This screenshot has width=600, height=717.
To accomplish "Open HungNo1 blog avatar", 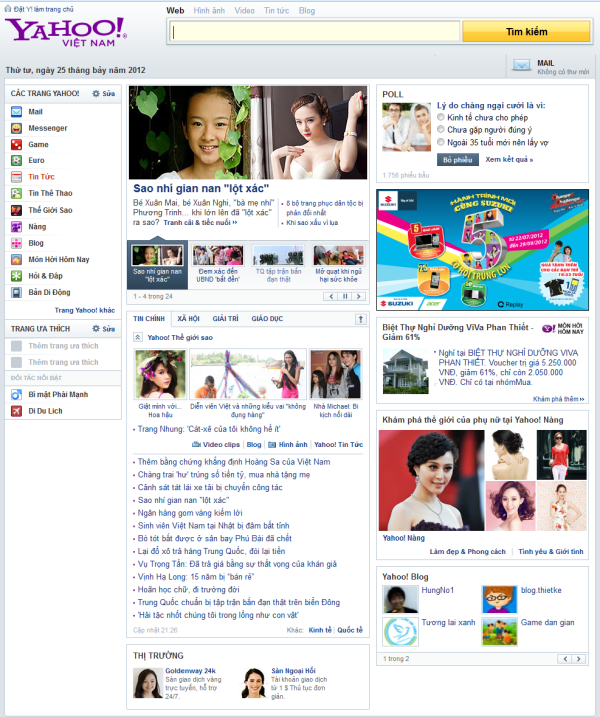I will (400, 599).
